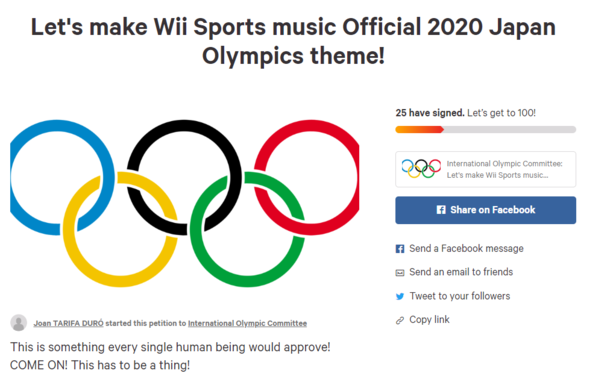Click the Twitter bird icon
The height and width of the screenshot is (388, 610).
[x=400, y=297]
